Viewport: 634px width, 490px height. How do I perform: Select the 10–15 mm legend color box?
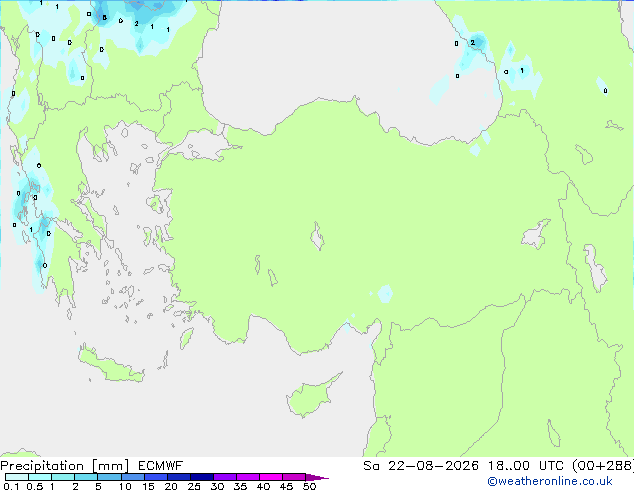pos(133,477)
